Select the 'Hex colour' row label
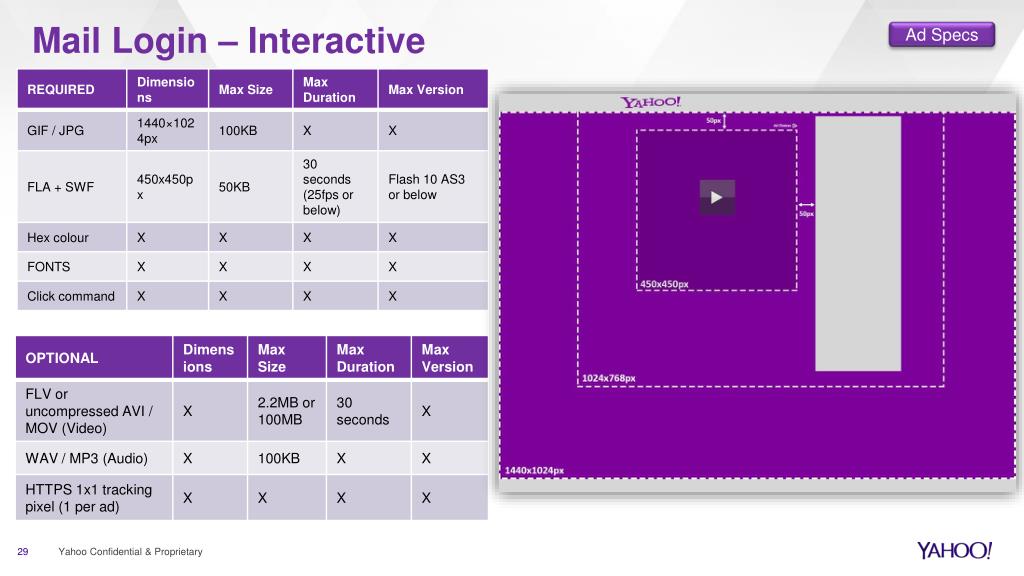The image size is (1024, 576). 72,238
